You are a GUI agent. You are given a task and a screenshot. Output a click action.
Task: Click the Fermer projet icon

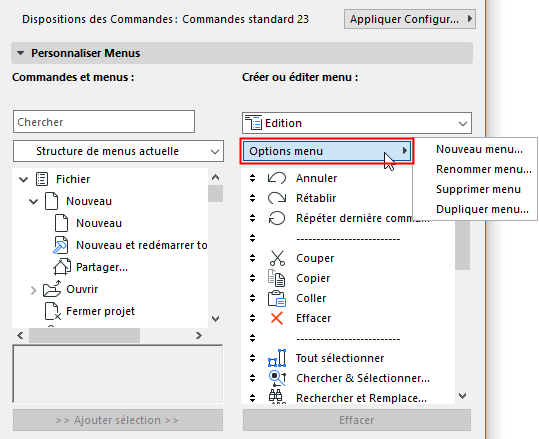coord(53,311)
